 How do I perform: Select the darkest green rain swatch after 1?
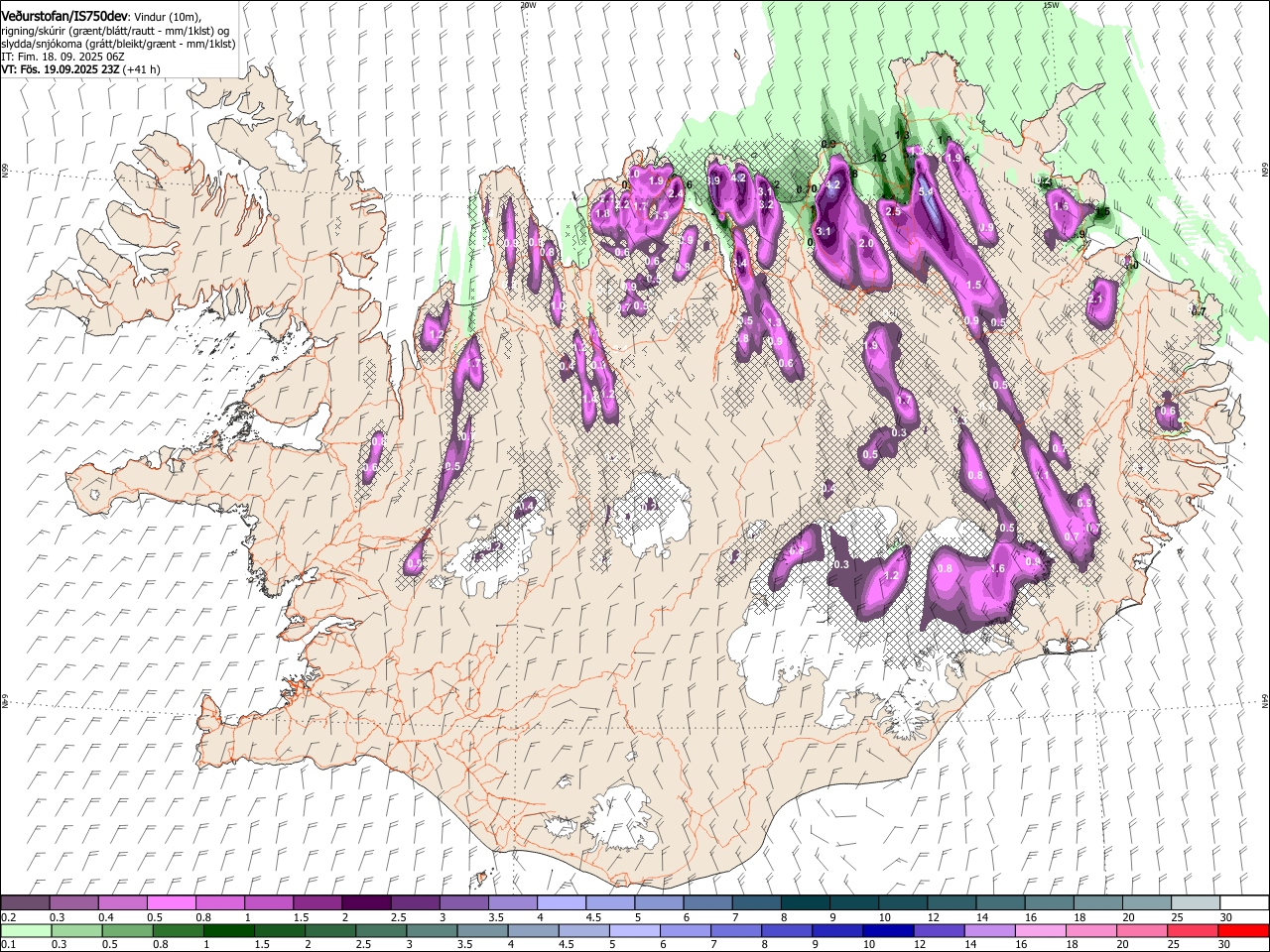(x=229, y=930)
